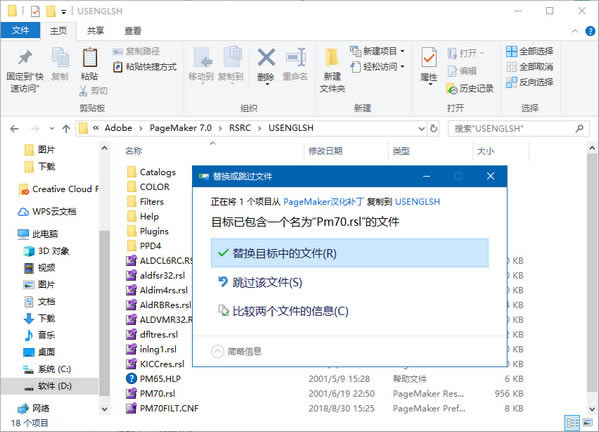Sort by the Name (名称) column header
The height and width of the screenshot is (432, 599).
point(134,151)
